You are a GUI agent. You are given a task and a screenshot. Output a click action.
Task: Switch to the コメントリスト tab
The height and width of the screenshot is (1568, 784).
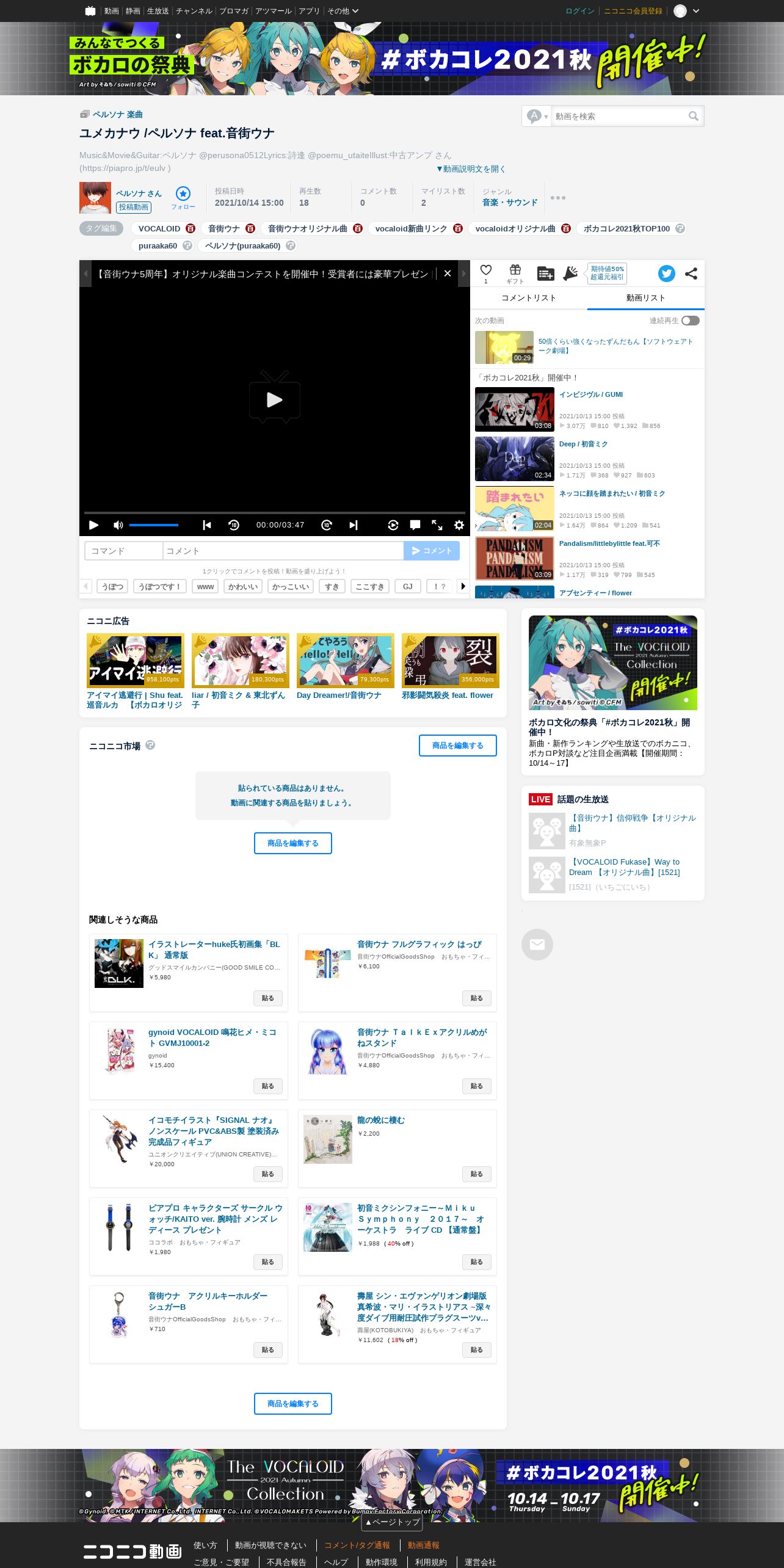click(x=529, y=298)
